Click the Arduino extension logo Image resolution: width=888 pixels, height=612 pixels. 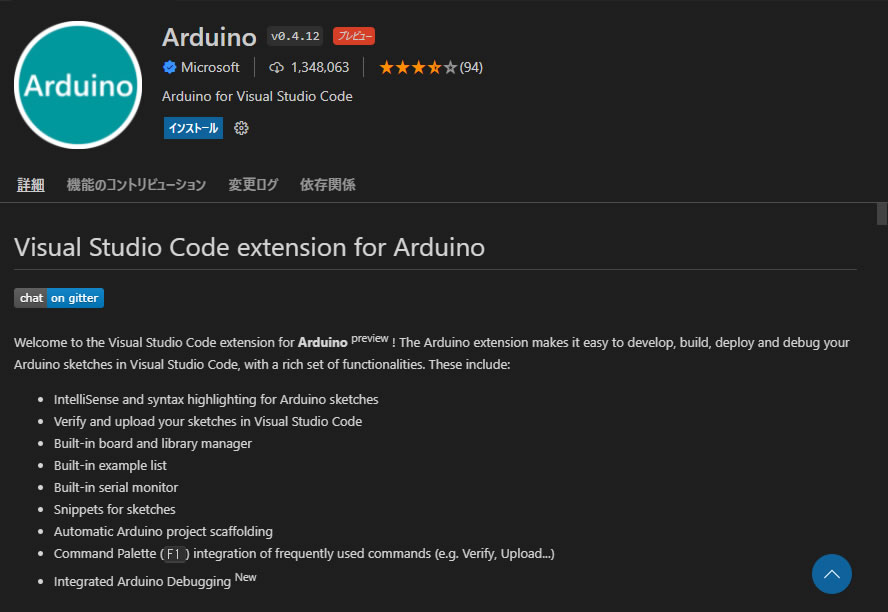(78, 85)
